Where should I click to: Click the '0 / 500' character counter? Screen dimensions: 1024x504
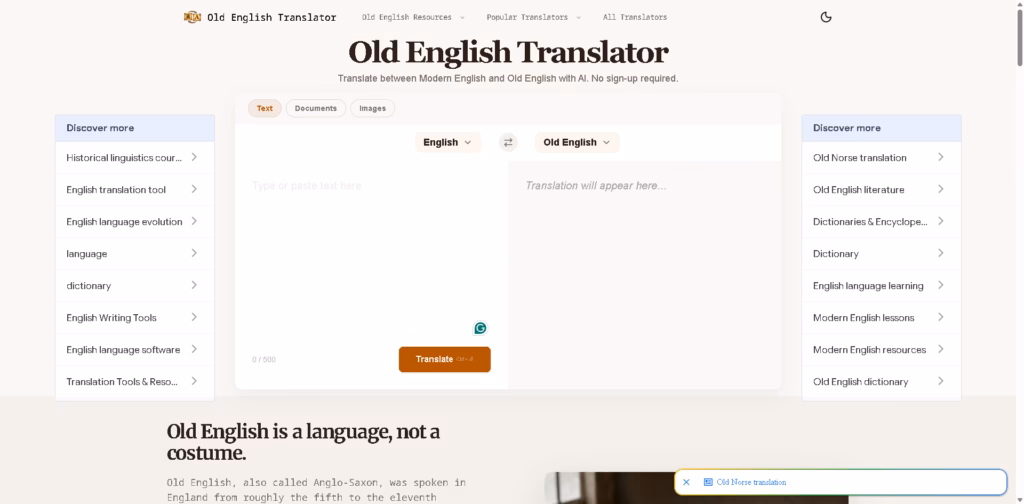click(x=264, y=360)
